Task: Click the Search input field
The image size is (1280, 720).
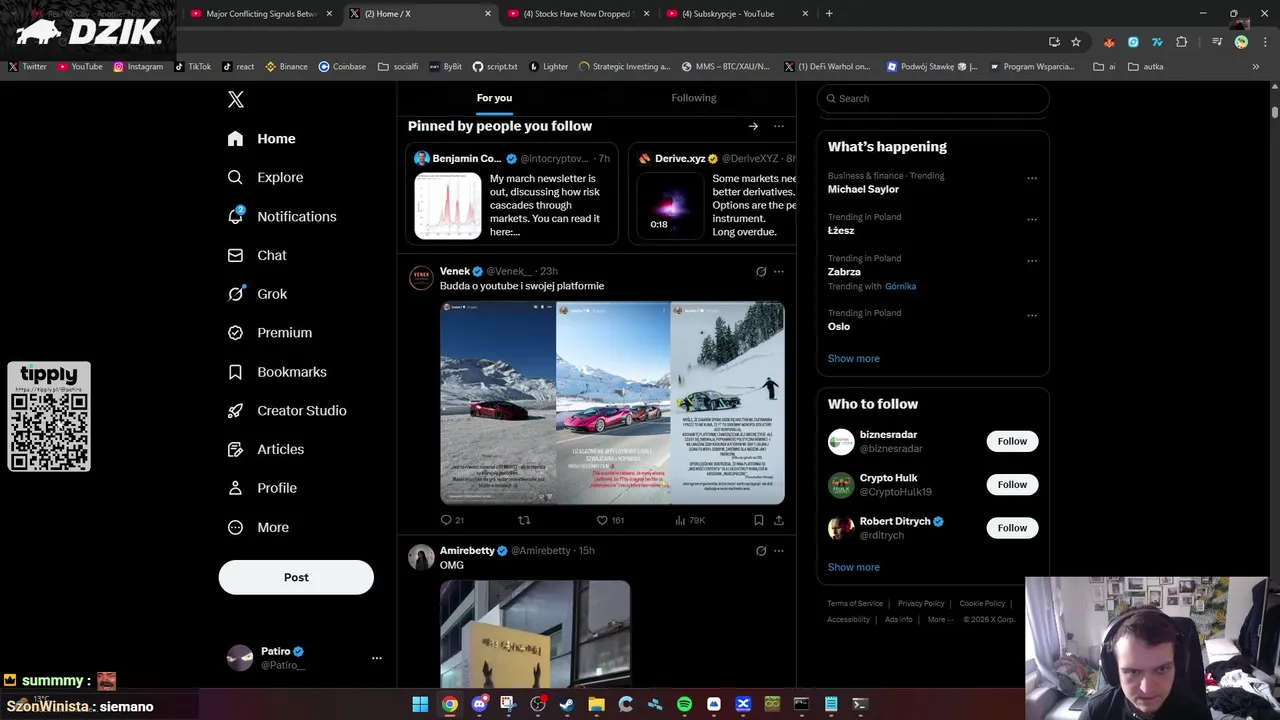Action: [x=933, y=98]
